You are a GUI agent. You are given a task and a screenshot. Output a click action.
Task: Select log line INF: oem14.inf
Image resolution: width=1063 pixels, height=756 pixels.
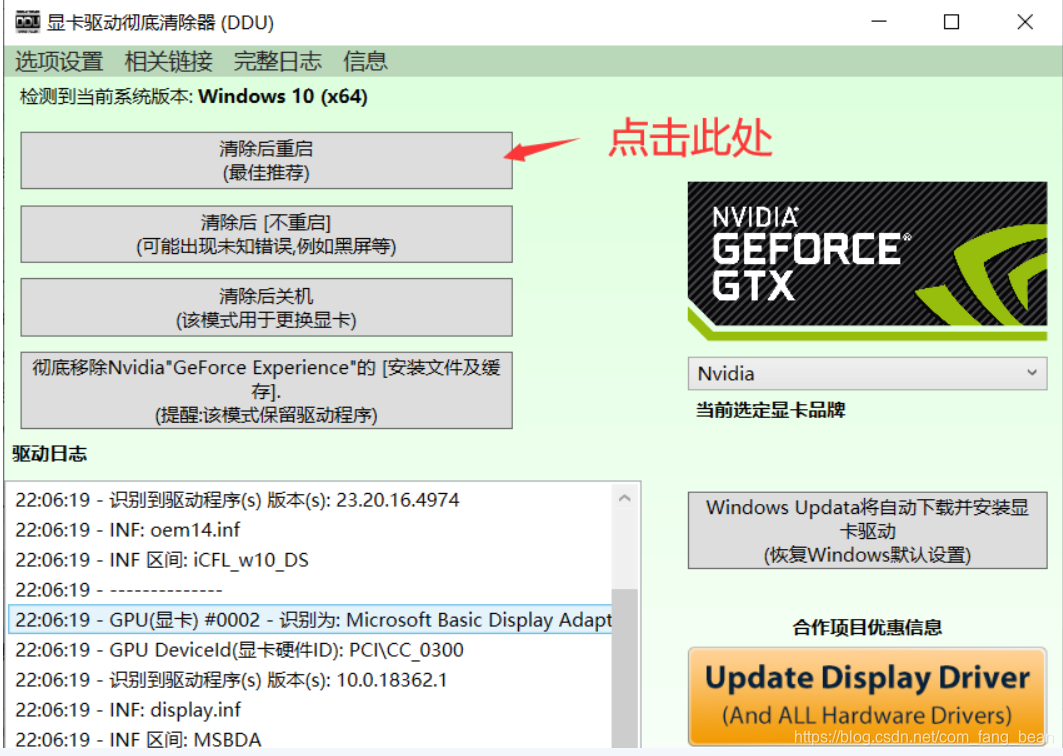310,530
